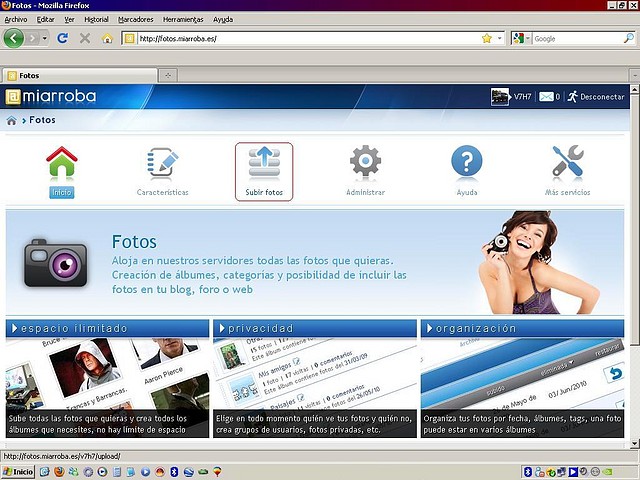Click the site icon in the address bar
The image size is (640, 480).
(x=129, y=39)
